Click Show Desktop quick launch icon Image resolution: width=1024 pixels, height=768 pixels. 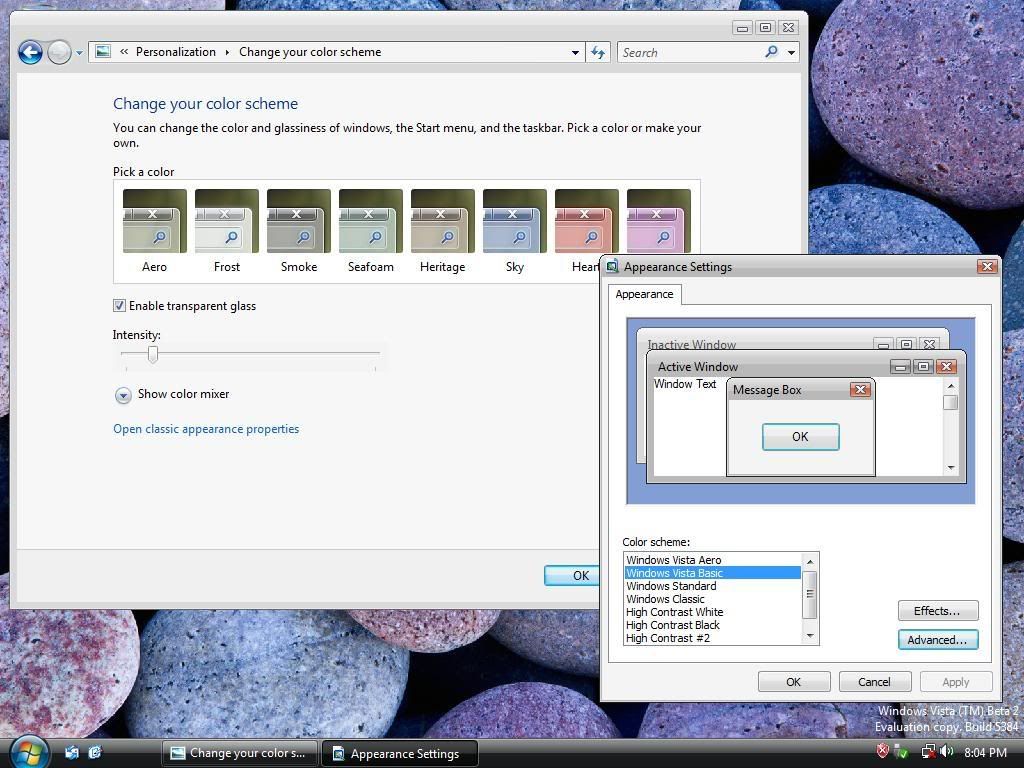click(72, 752)
